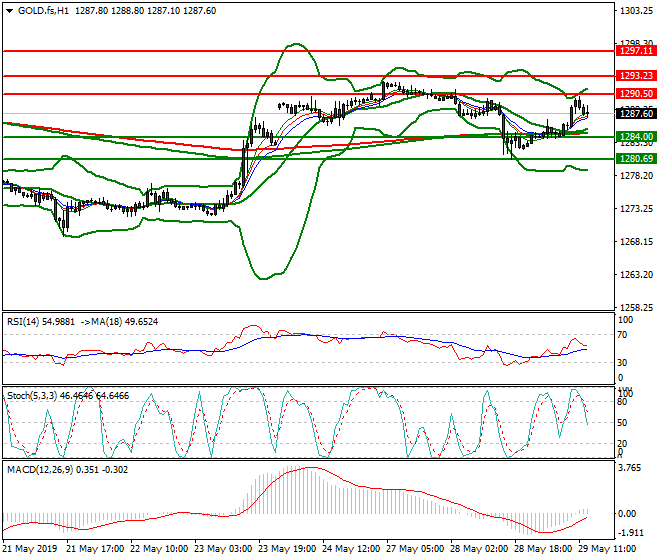Click the 22 May 10:00 time axis label
This screenshot has width=660, height=560.
tap(159, 549)
